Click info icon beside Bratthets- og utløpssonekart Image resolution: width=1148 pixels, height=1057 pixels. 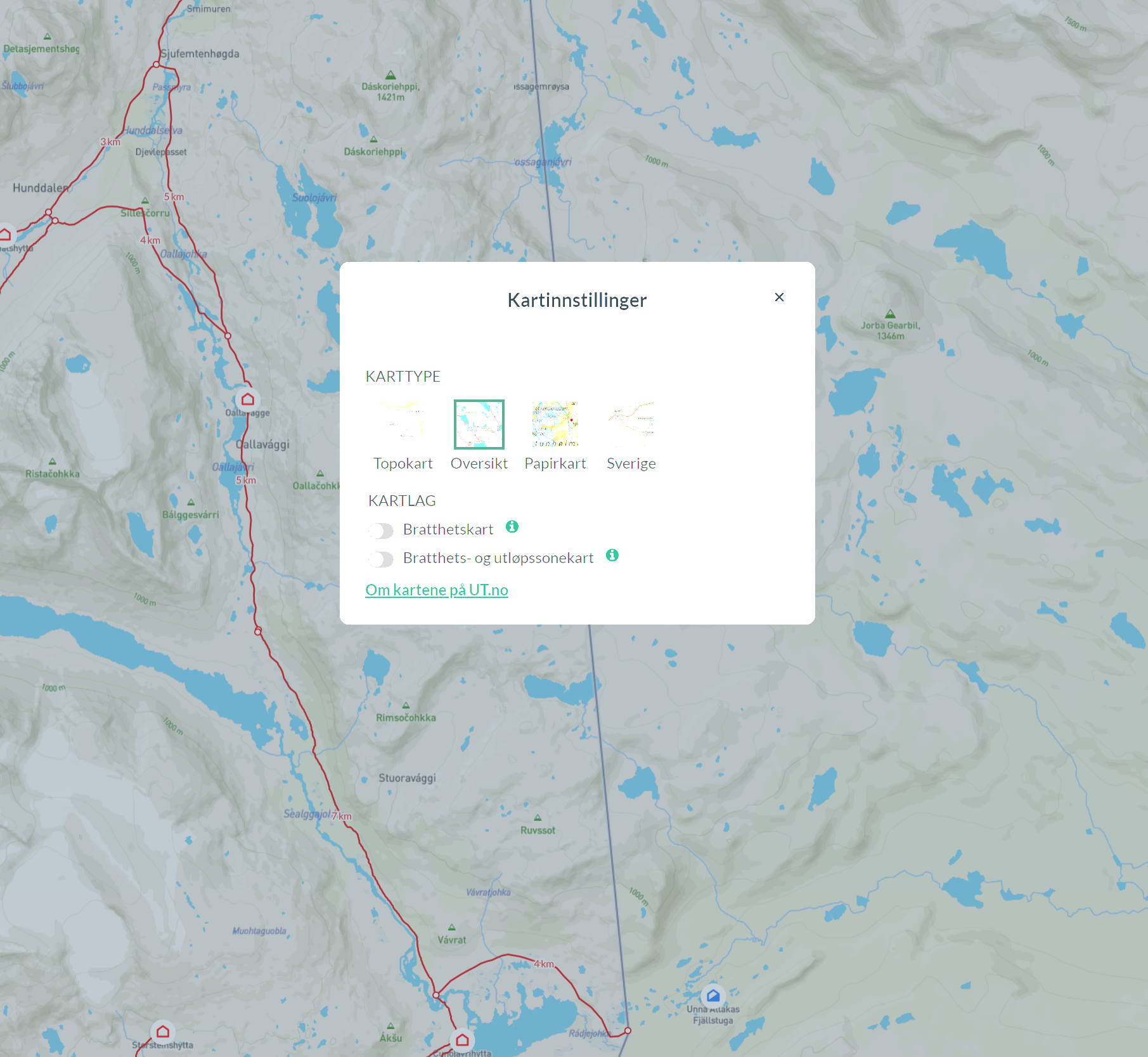point(612,555)
